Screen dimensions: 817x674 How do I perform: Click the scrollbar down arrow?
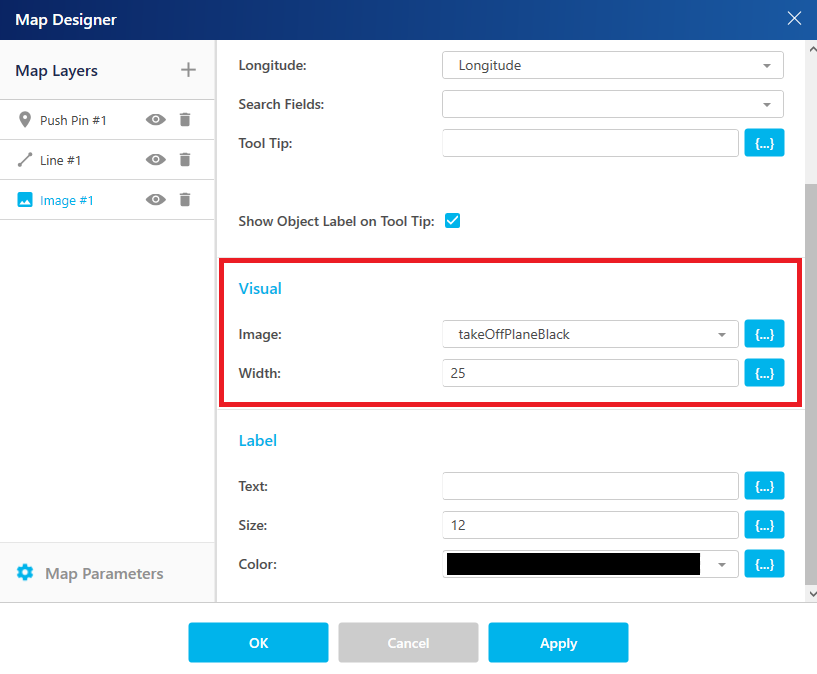812,594
